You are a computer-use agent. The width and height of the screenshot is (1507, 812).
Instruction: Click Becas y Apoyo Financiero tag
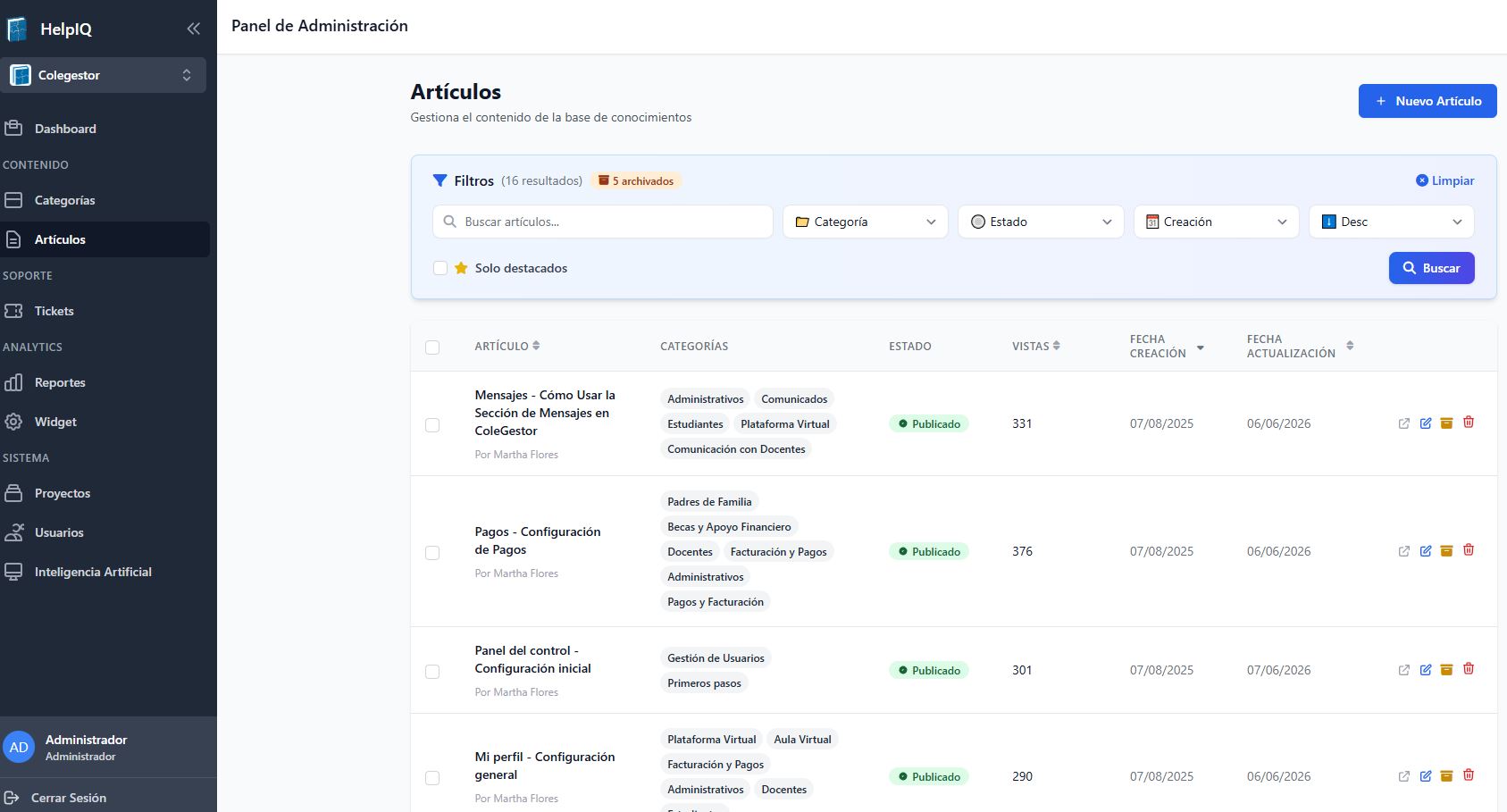729,527
